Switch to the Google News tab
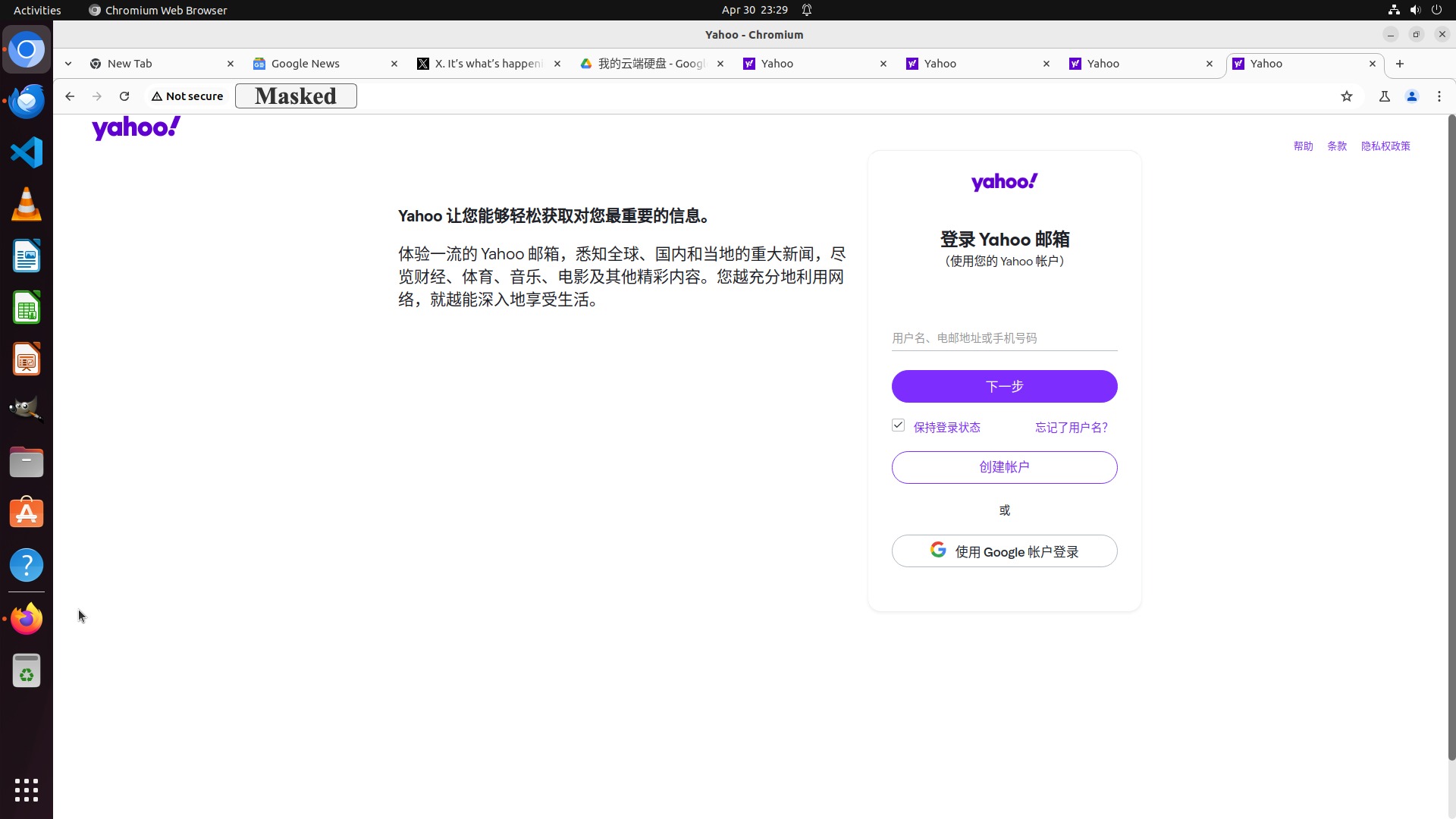Viewport: 1456px width, 819px height. [x=325, y=64]
